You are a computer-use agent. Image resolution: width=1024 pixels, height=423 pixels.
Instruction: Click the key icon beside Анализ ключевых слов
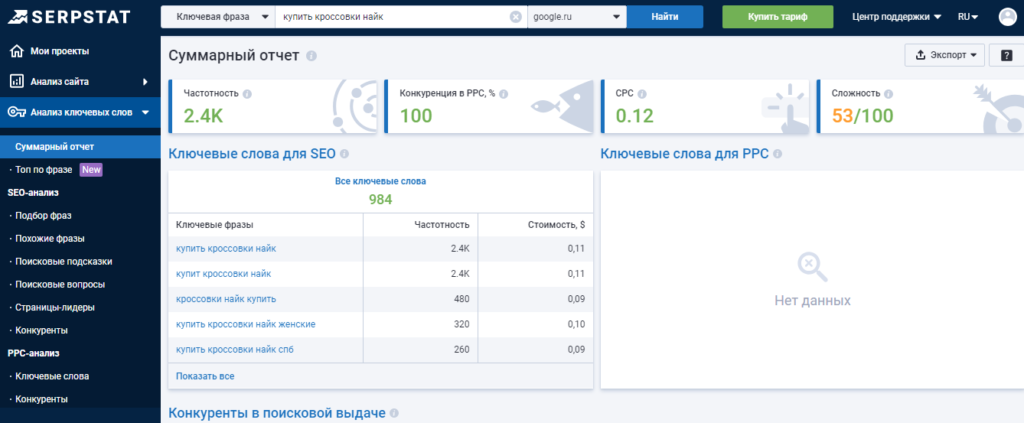point(16,112)
